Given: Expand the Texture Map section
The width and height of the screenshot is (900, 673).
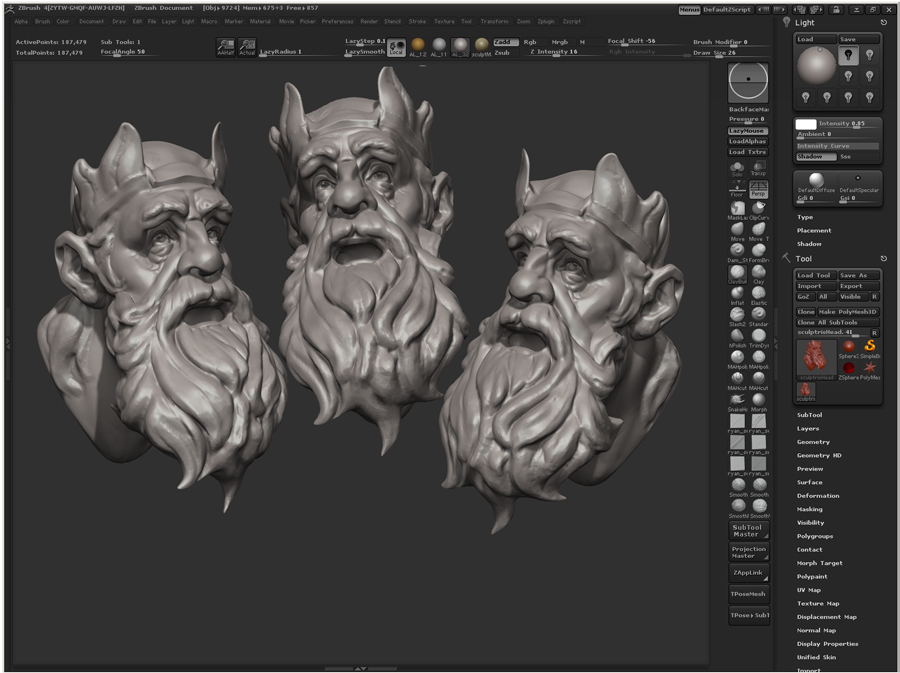Looking at the screenshot, I should 818,603.
